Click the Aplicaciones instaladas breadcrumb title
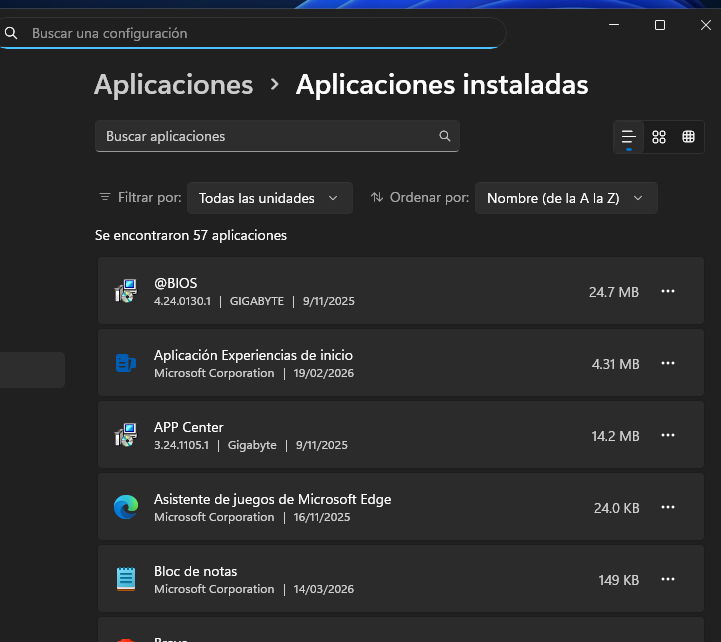 442,85
